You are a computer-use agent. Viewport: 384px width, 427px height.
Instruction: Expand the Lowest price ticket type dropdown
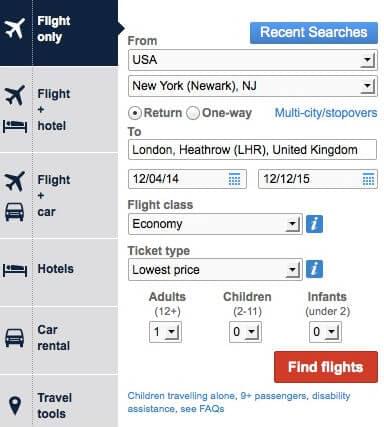215,270
